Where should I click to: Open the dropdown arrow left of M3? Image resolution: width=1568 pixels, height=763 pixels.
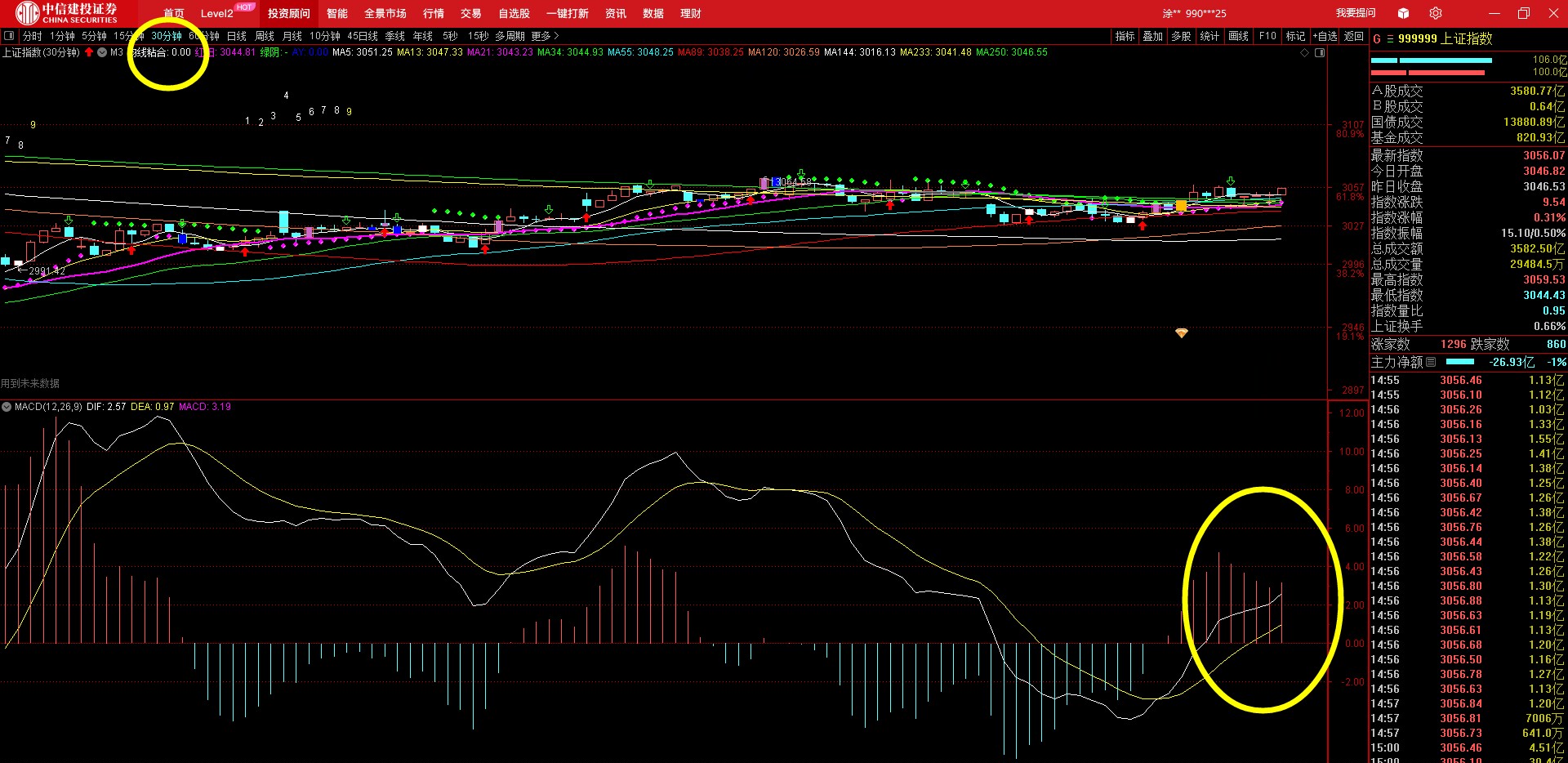pyautogui.click(x=102, y=52)
